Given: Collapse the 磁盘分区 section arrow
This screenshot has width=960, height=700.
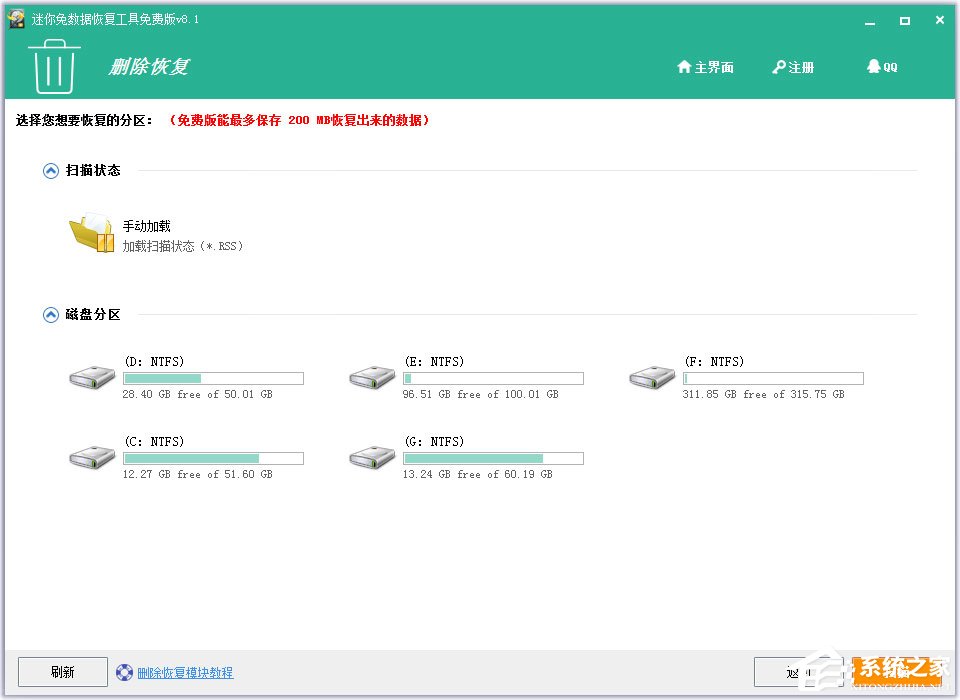Looking at the screenshot, I should pos(50,313).
